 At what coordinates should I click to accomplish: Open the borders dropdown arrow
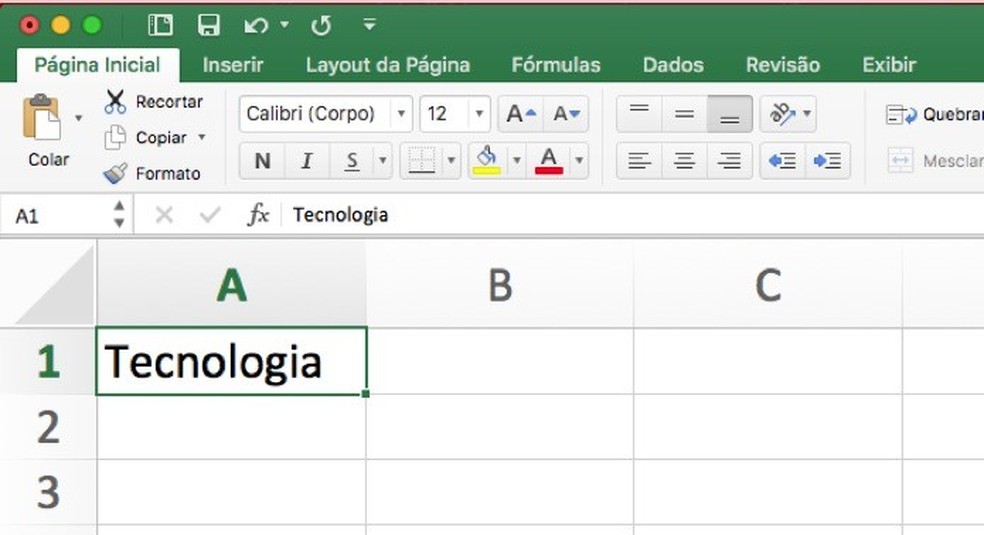(x=451, y=161)
